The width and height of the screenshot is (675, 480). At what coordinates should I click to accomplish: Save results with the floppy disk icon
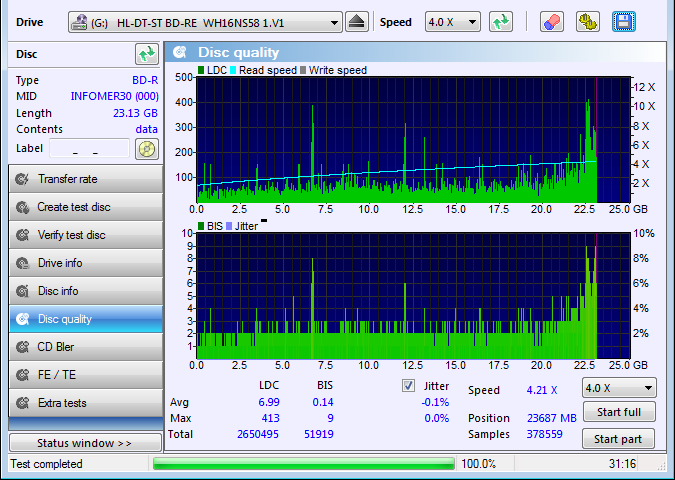(623, 22)
